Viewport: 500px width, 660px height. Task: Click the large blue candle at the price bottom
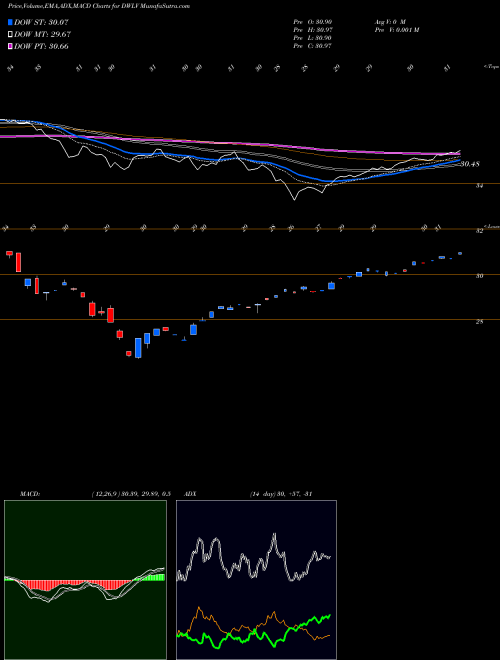pos(138,348)
